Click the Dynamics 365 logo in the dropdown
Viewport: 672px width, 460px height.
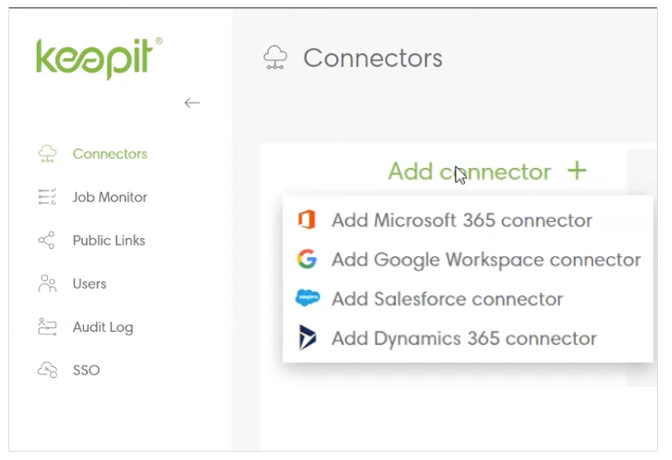[x=307, y=338]
